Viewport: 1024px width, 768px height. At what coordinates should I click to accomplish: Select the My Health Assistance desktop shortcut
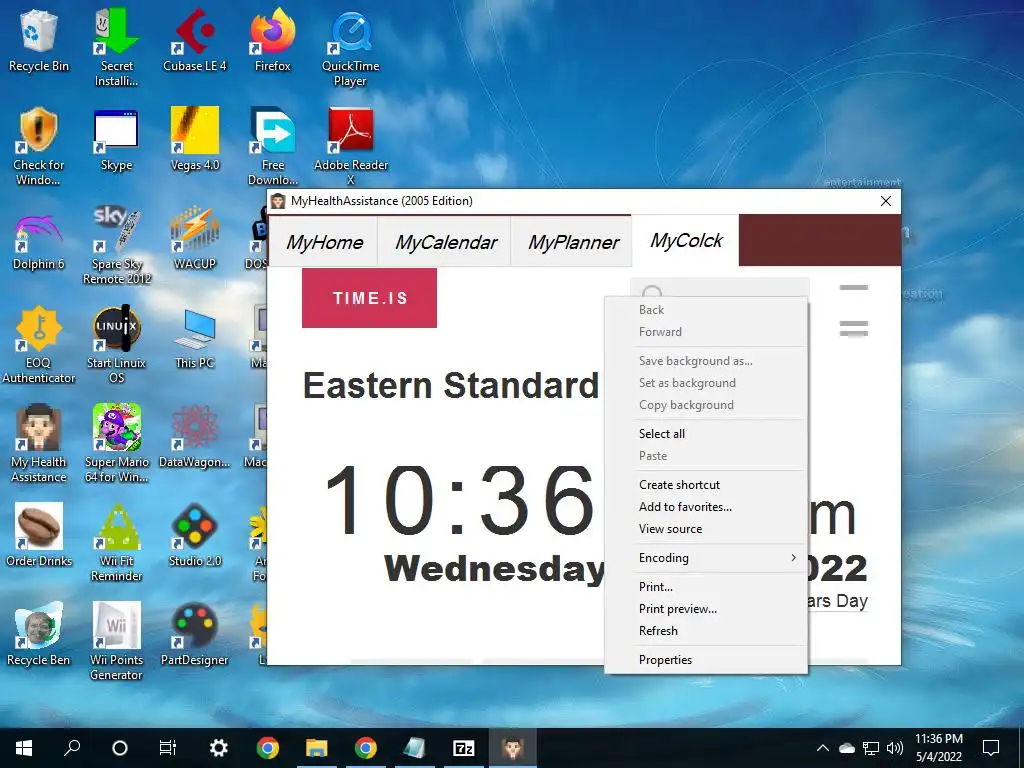click(39, 444)
